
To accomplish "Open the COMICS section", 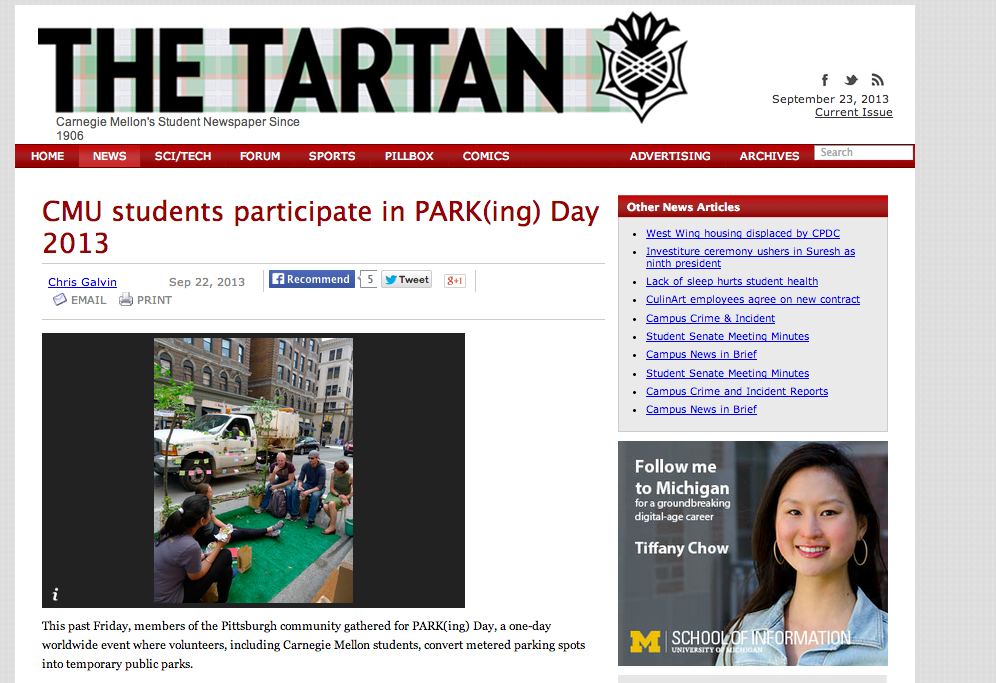I will [486, 156].
